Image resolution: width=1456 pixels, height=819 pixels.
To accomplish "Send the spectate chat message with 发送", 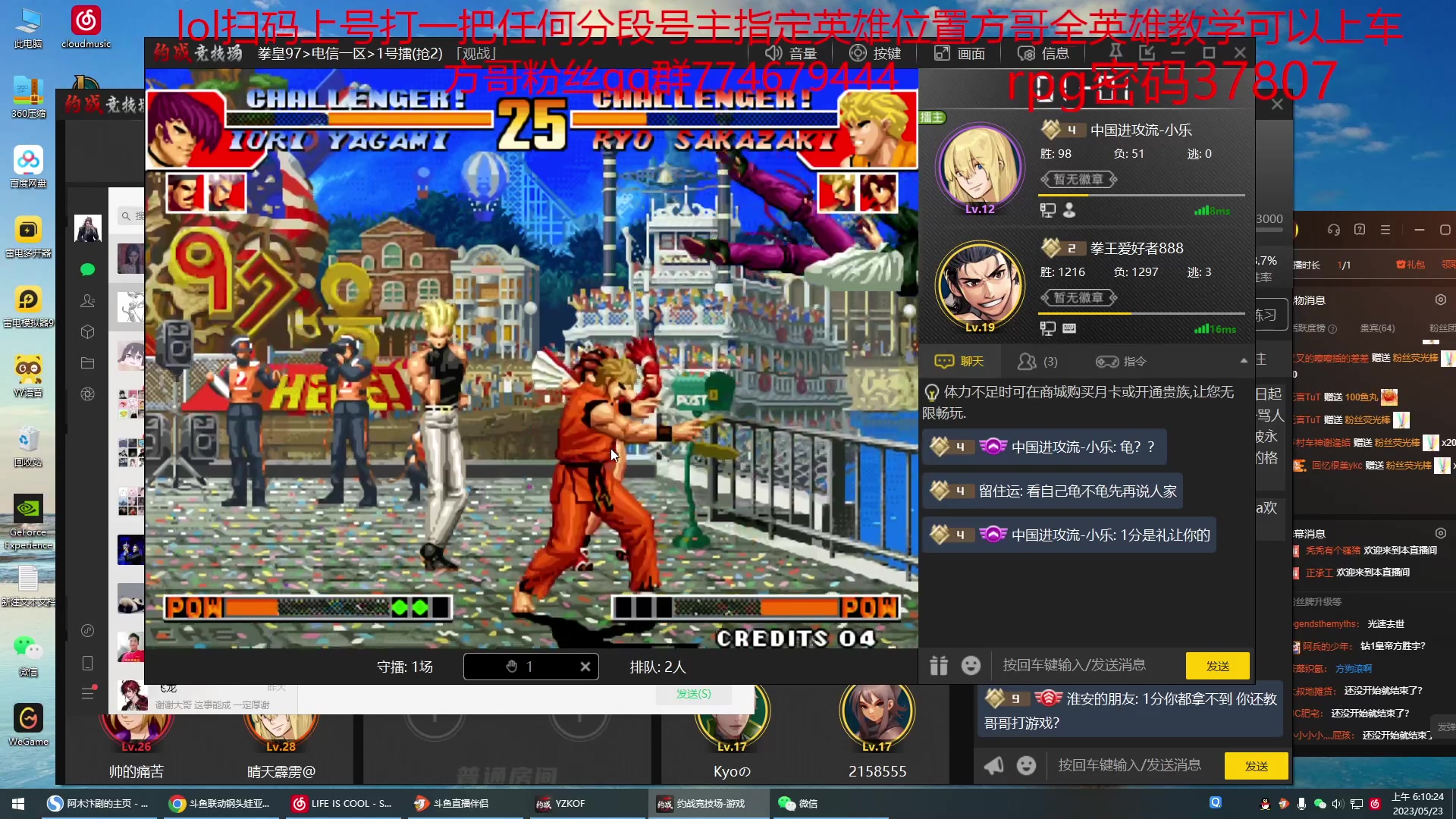I will (x=1217, y=666).
